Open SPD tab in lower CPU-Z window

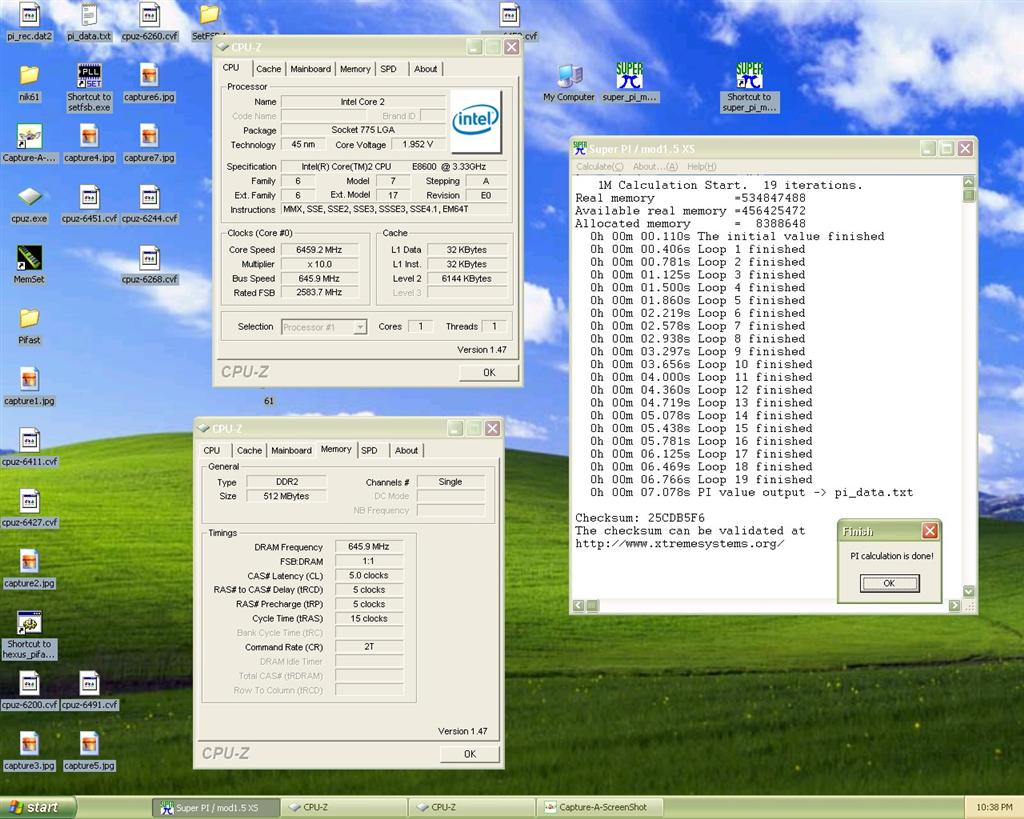coord(370,450)
